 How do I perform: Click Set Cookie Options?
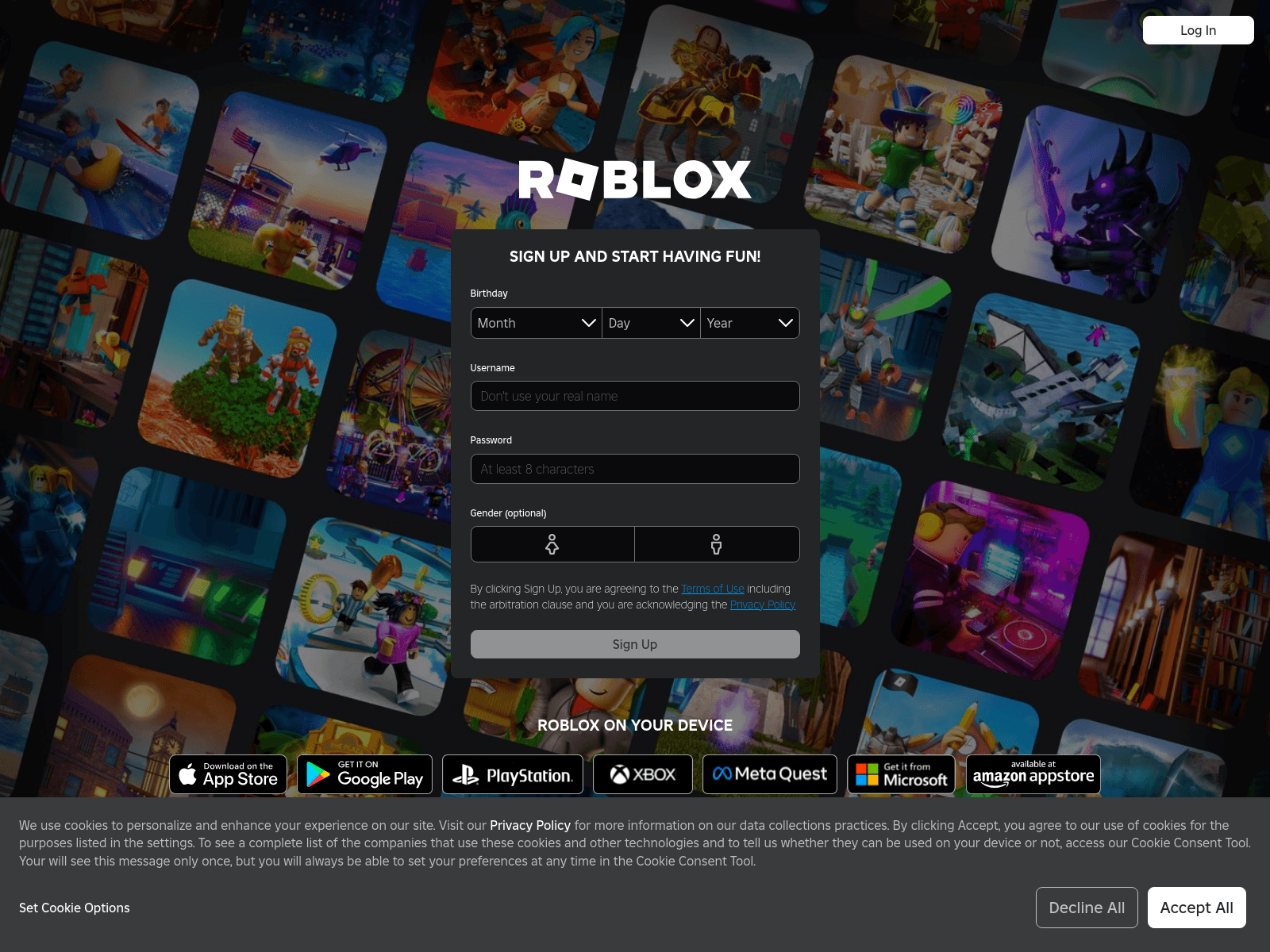[75, 908]
